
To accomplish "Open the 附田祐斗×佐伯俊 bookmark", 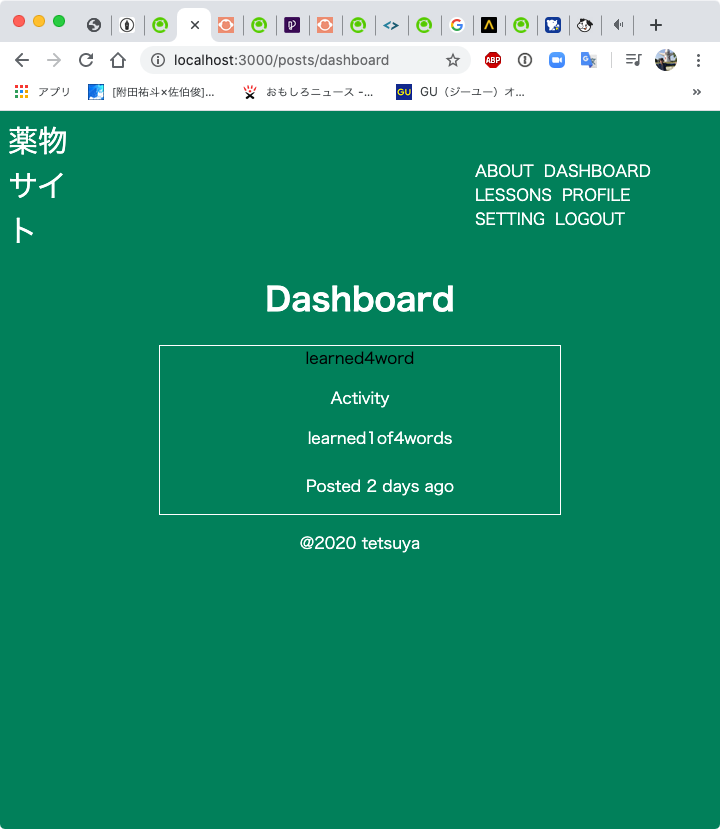I will pyautogui.click(x=151, y=92).
